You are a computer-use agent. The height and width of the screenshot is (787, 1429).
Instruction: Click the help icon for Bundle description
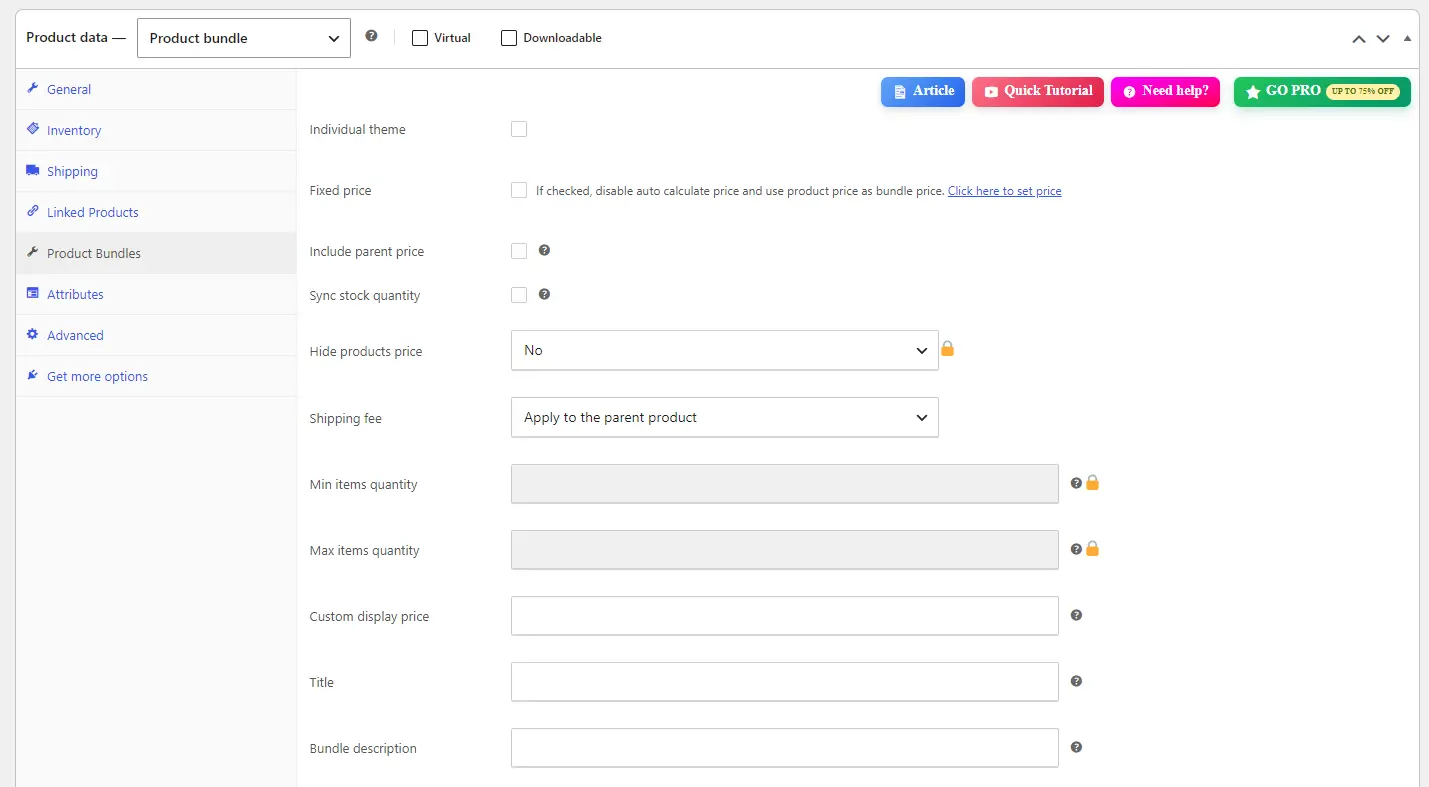click(x=1076, y=747)
